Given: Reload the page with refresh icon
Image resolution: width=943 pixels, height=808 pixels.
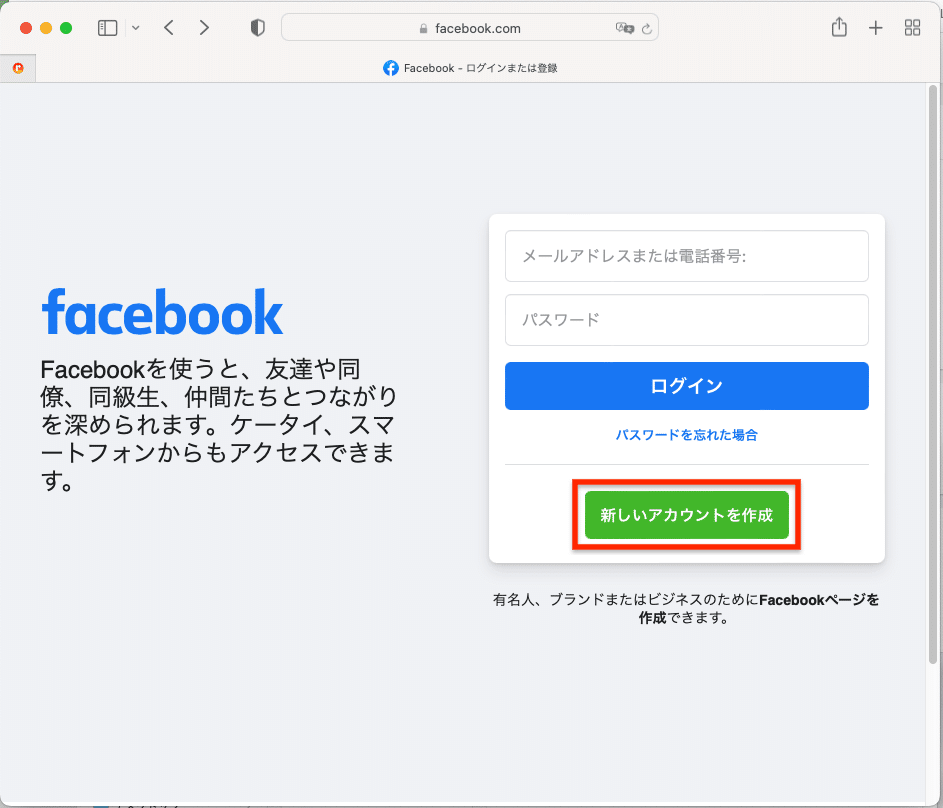Looking at the screenshot, I should pos(647,28).
